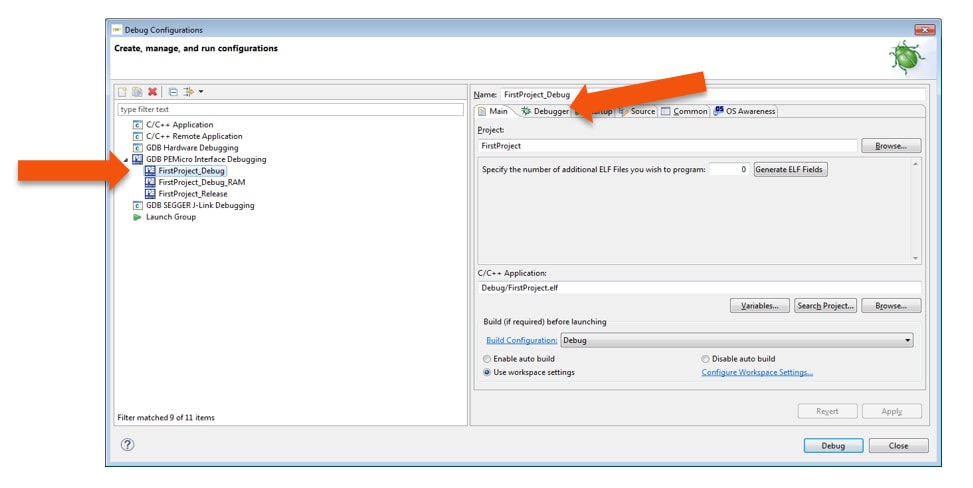Click the Duplicate launch configuration icon

point(137,92)
